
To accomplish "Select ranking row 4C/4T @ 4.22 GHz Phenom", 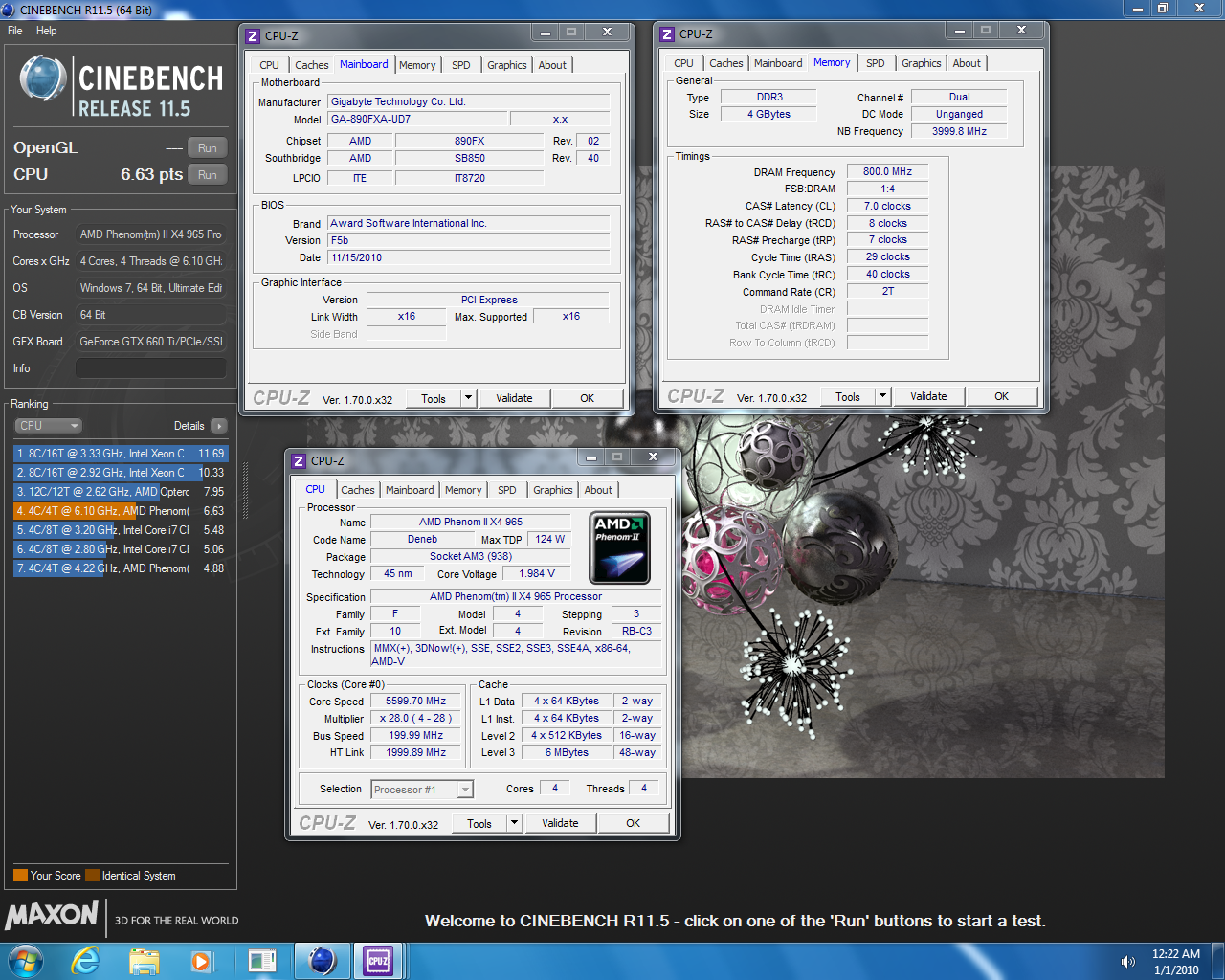I will 121,568.
